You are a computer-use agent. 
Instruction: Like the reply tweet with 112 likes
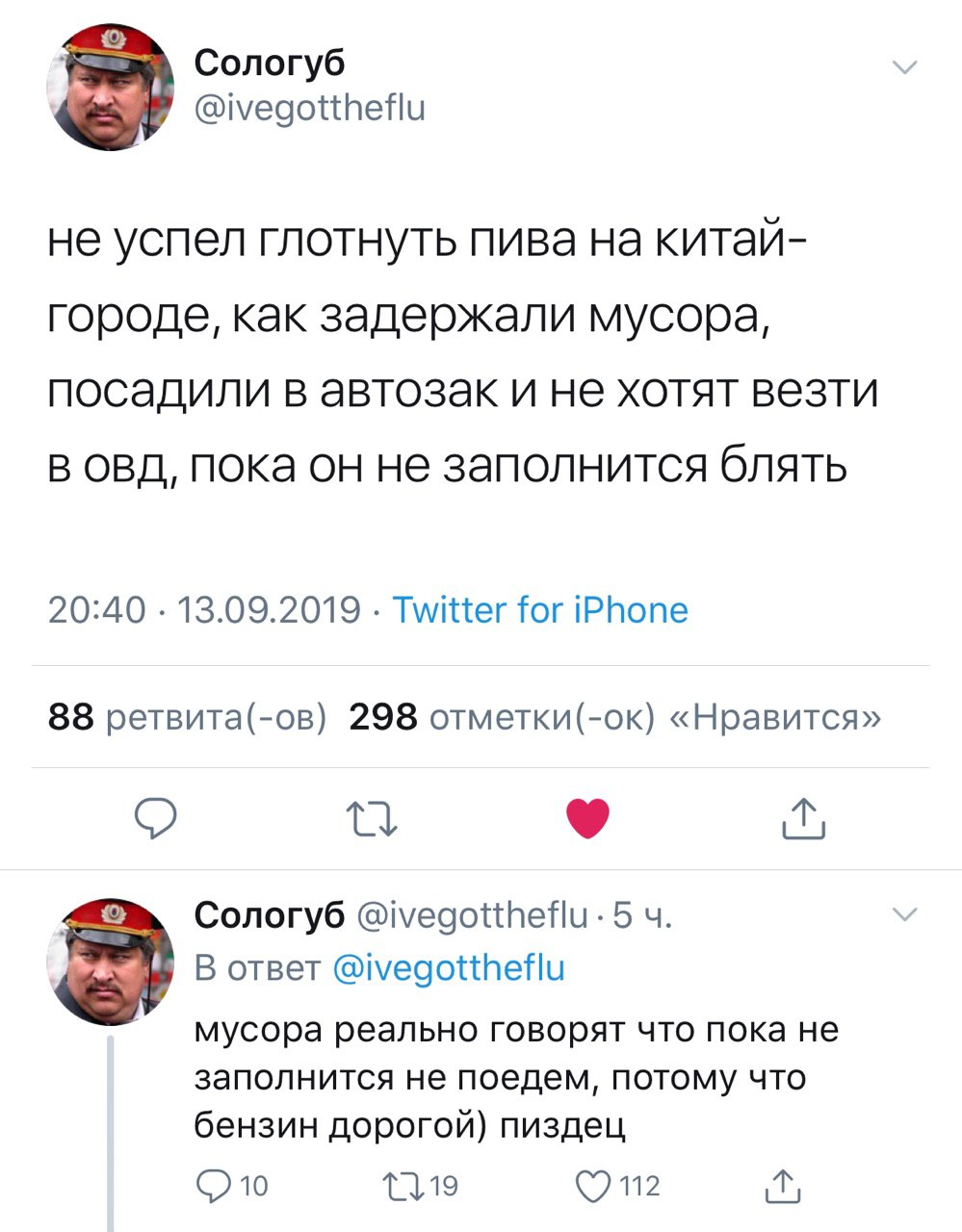point(592,1186)
